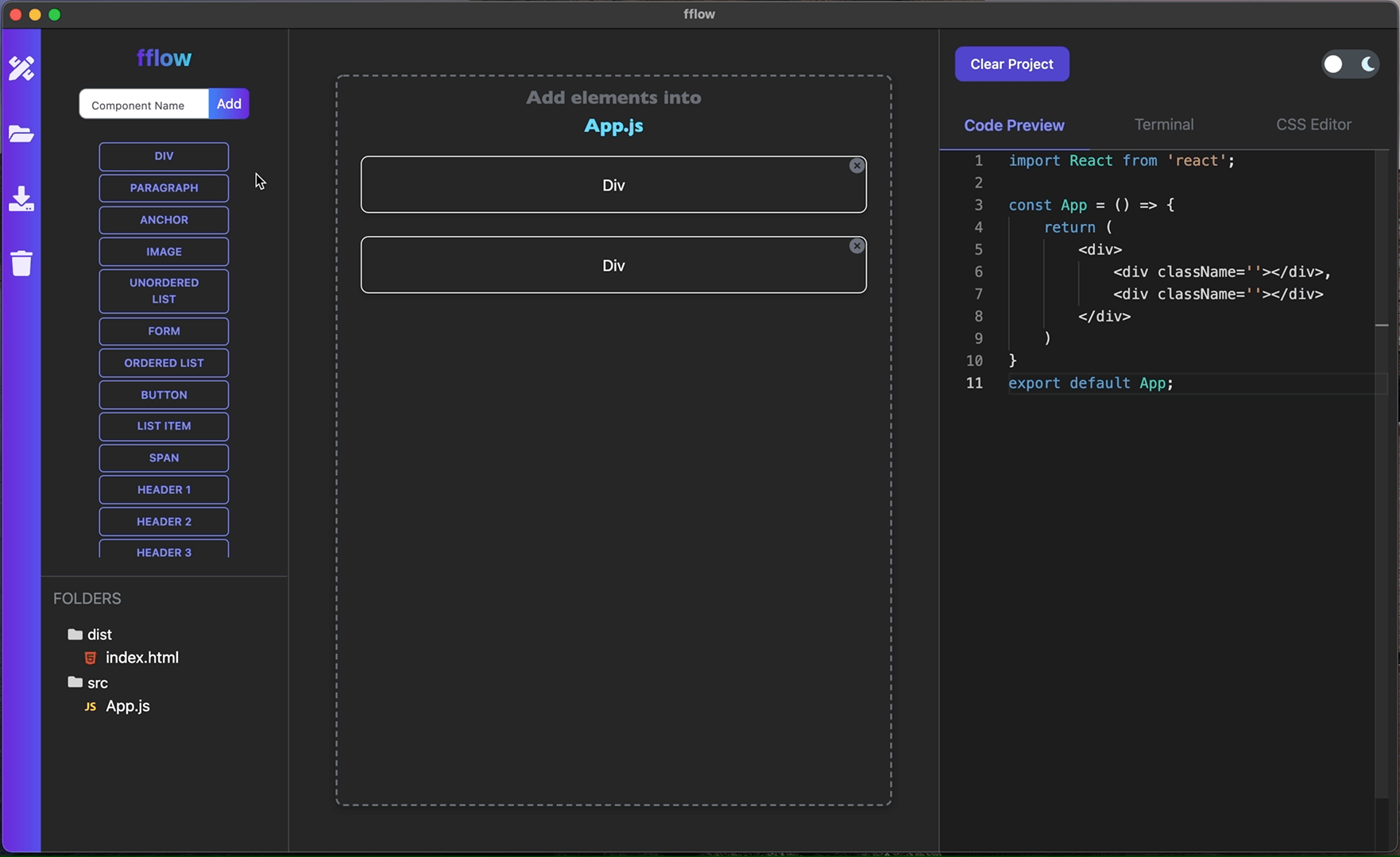Add an IMAGE element

pyautogui.click(x=164, y=252)
